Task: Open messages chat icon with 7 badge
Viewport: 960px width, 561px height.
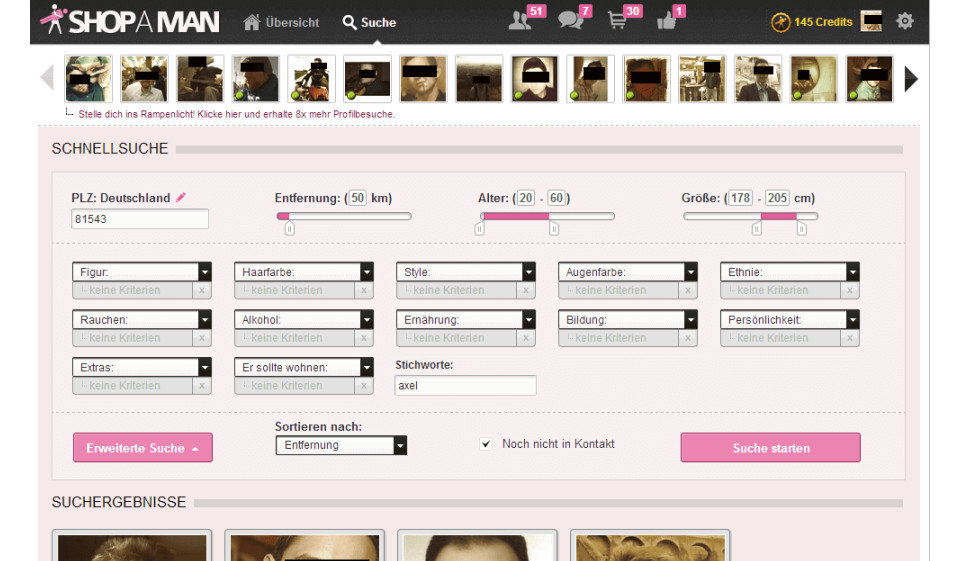Action: coord(571,21)
